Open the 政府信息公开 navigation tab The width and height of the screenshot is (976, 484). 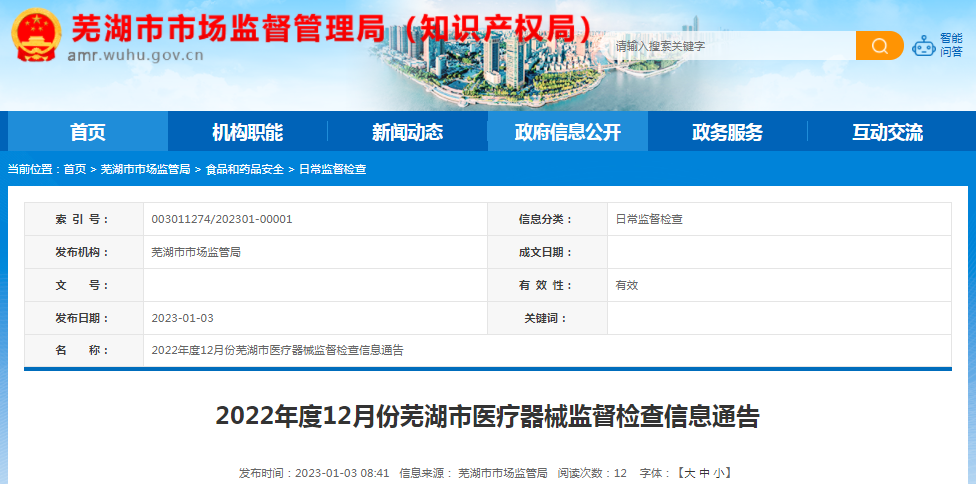568,132
